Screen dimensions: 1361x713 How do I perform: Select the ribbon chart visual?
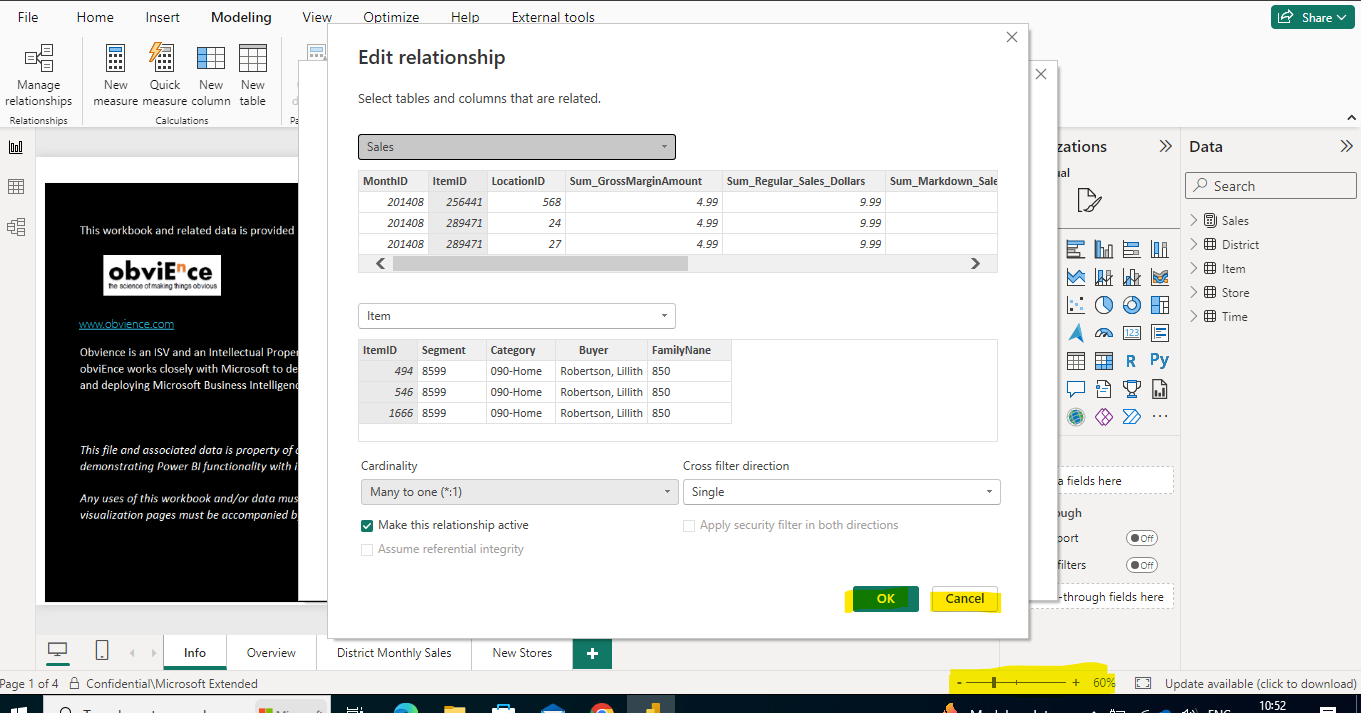tap(1160, 277)
